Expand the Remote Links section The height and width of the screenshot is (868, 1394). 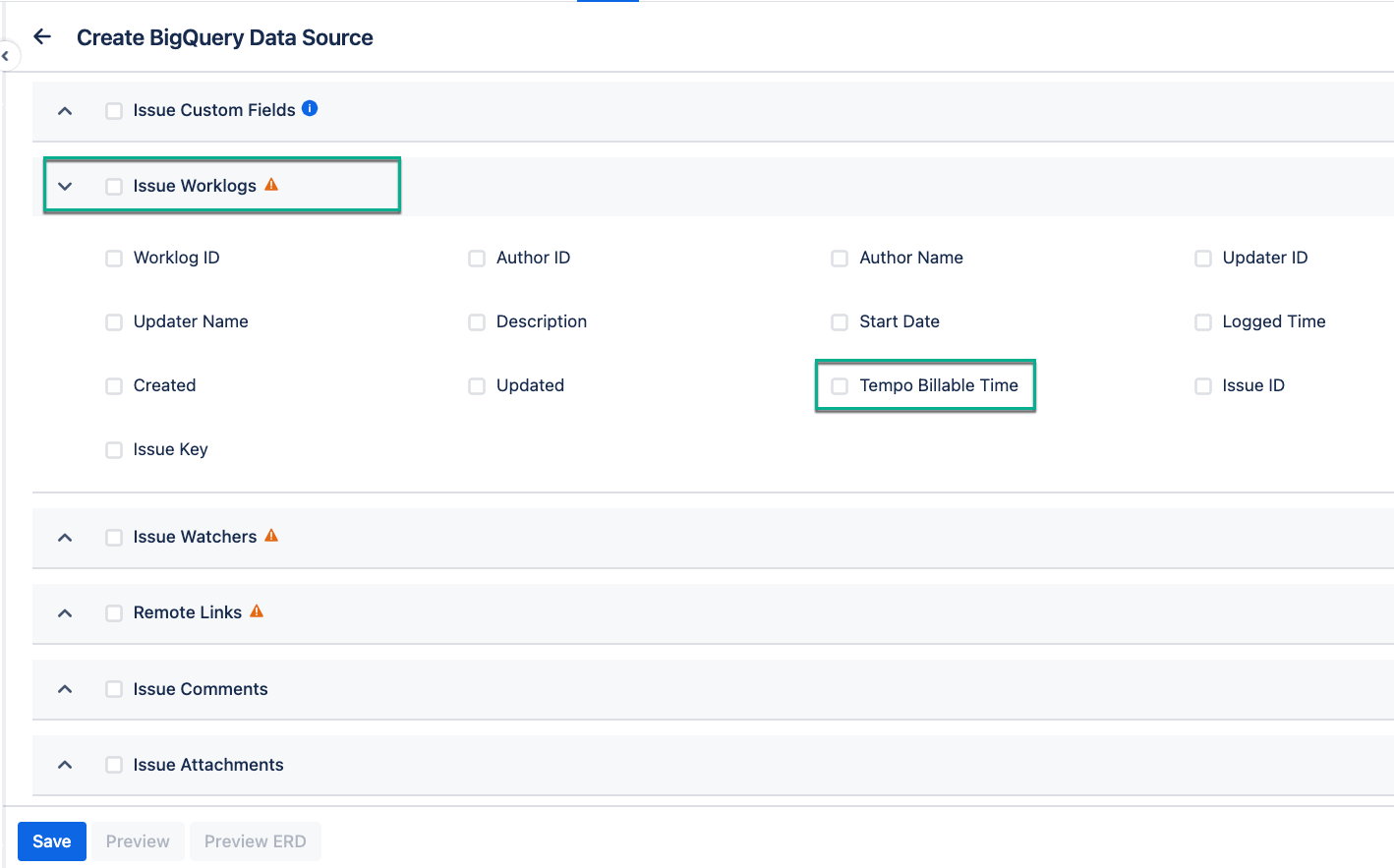pos(65,613)
